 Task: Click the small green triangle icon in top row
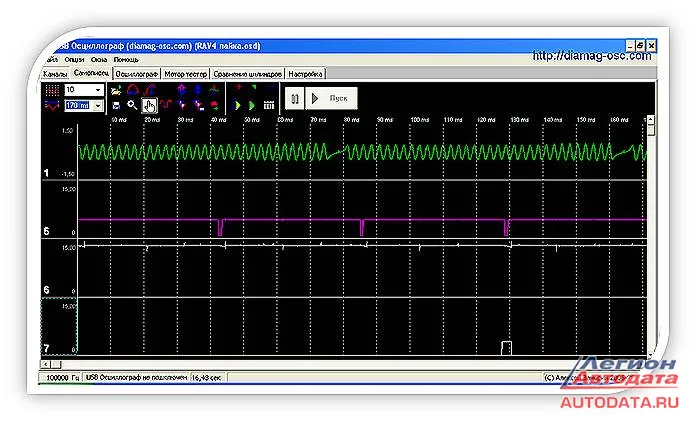(x=253, y=88)
